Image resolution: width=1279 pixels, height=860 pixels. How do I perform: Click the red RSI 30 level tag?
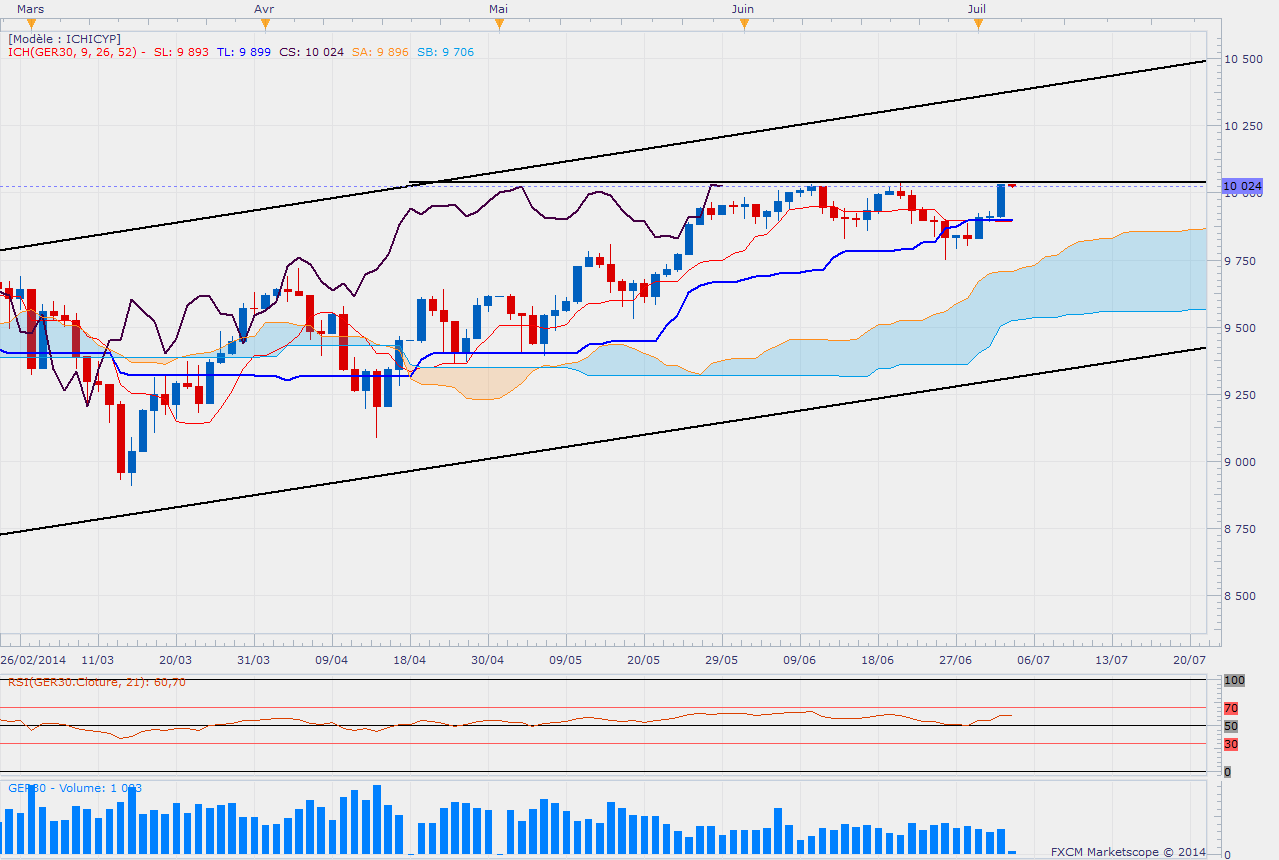tap(1233, 744)
